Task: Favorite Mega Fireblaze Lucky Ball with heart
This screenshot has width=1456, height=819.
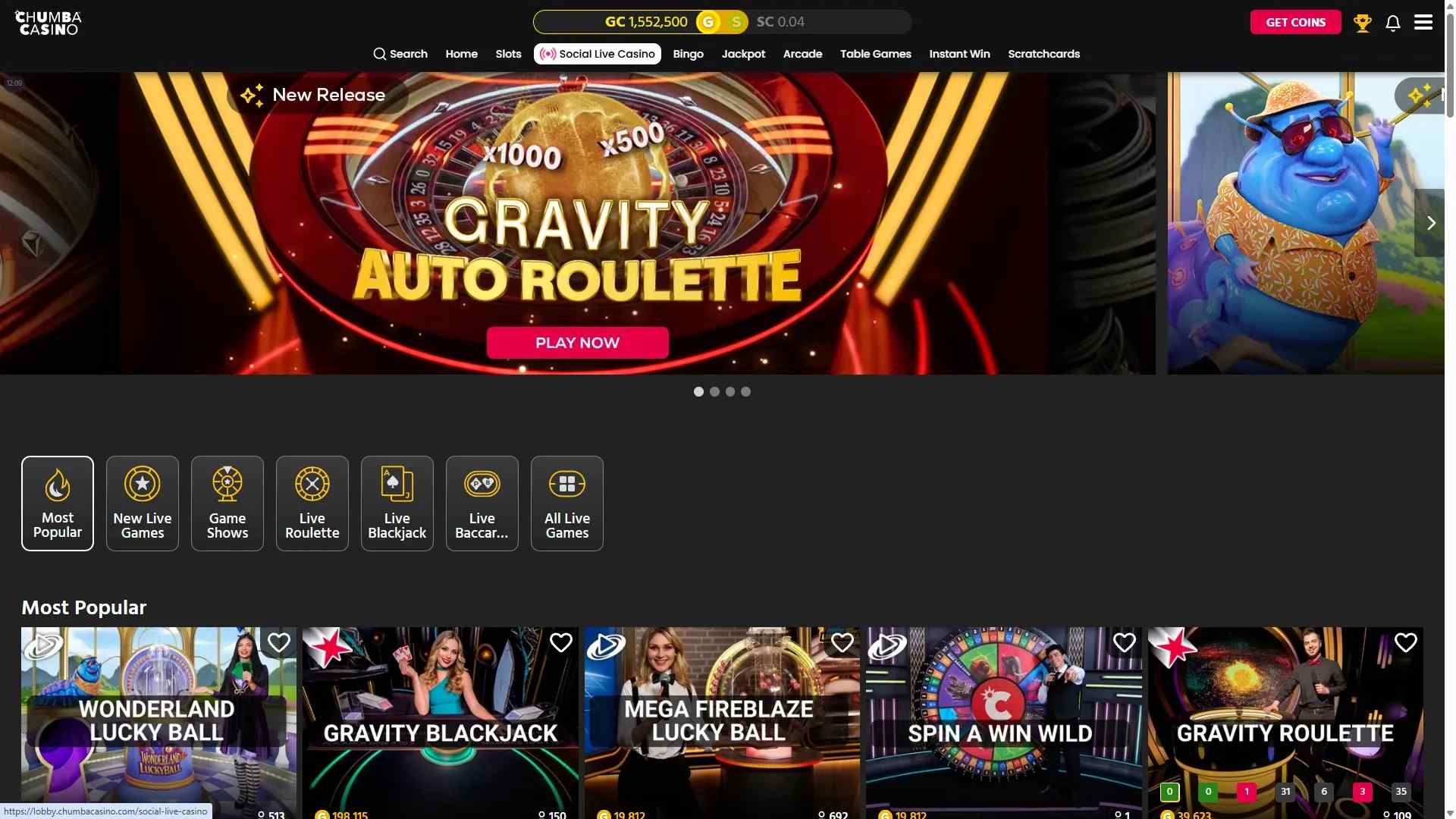Action: click(843, 642)
